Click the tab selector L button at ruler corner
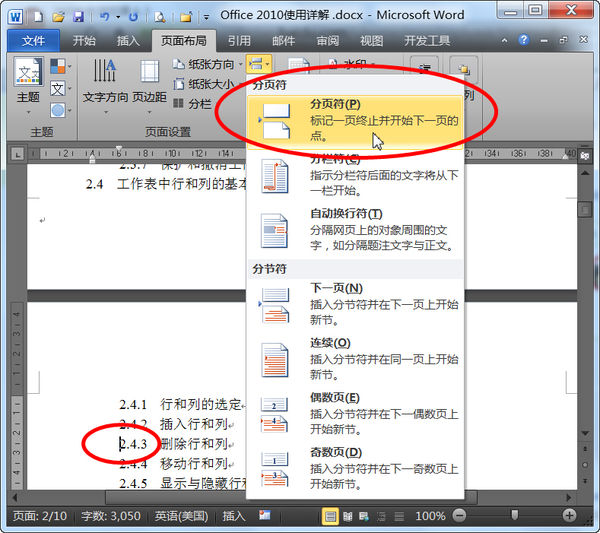This screenshot has width=600, height=533. [18, 154]
